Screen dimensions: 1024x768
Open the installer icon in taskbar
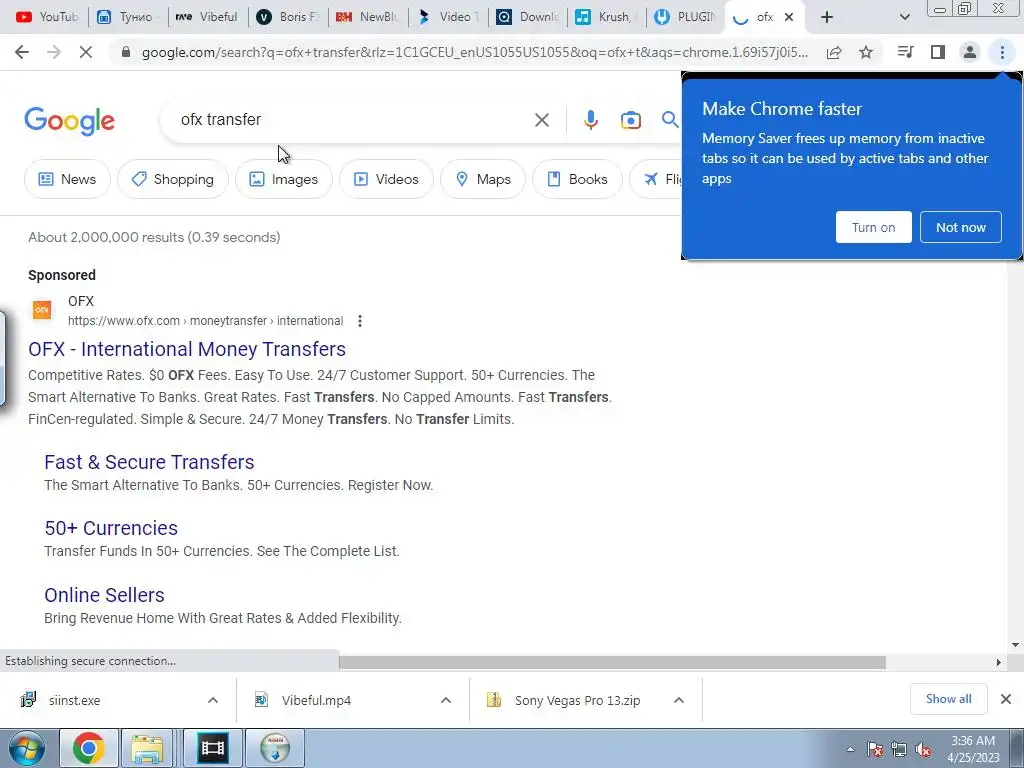point(275,748)
